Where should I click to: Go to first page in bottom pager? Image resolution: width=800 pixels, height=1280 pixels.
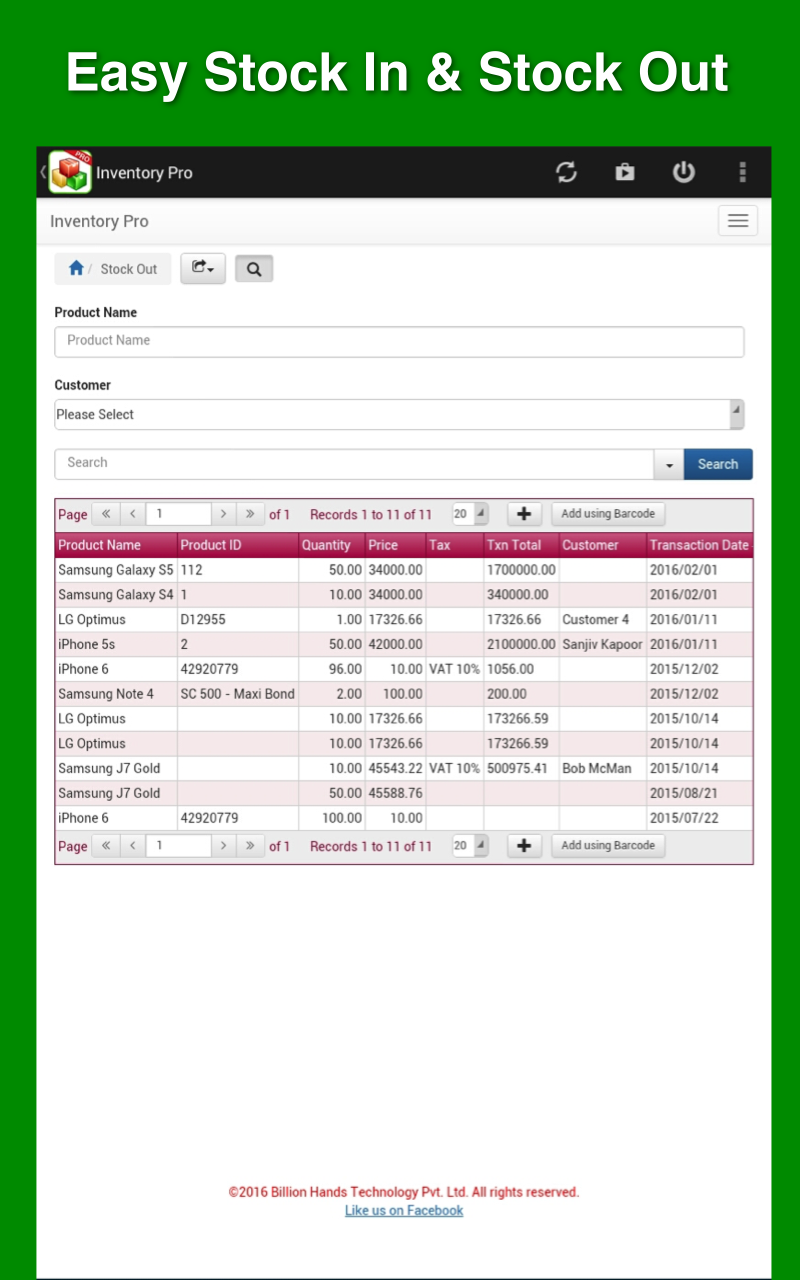click(x=106, y=846)
